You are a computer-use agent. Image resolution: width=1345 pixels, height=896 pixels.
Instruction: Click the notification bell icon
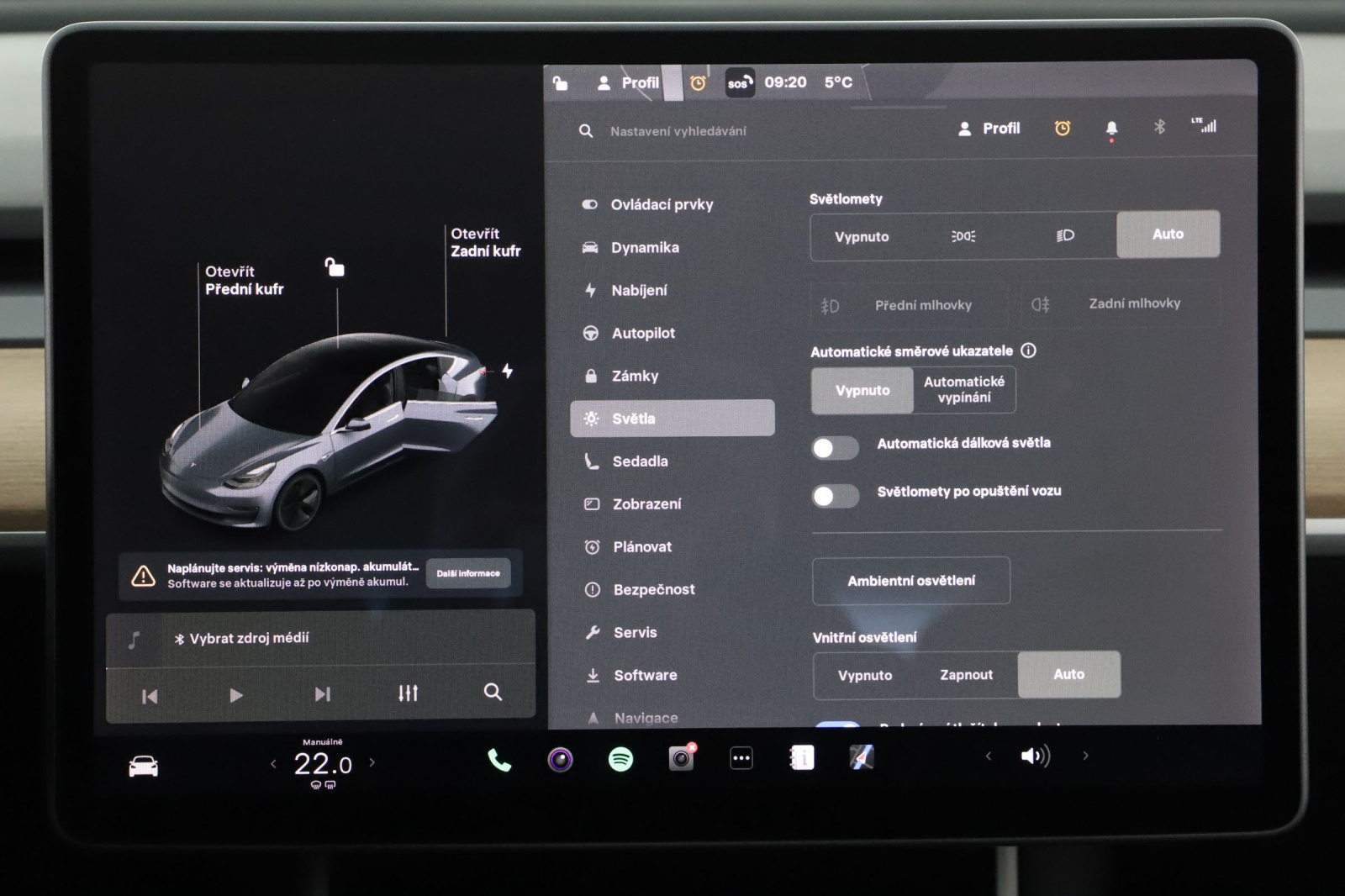(x=1111, y=129)
